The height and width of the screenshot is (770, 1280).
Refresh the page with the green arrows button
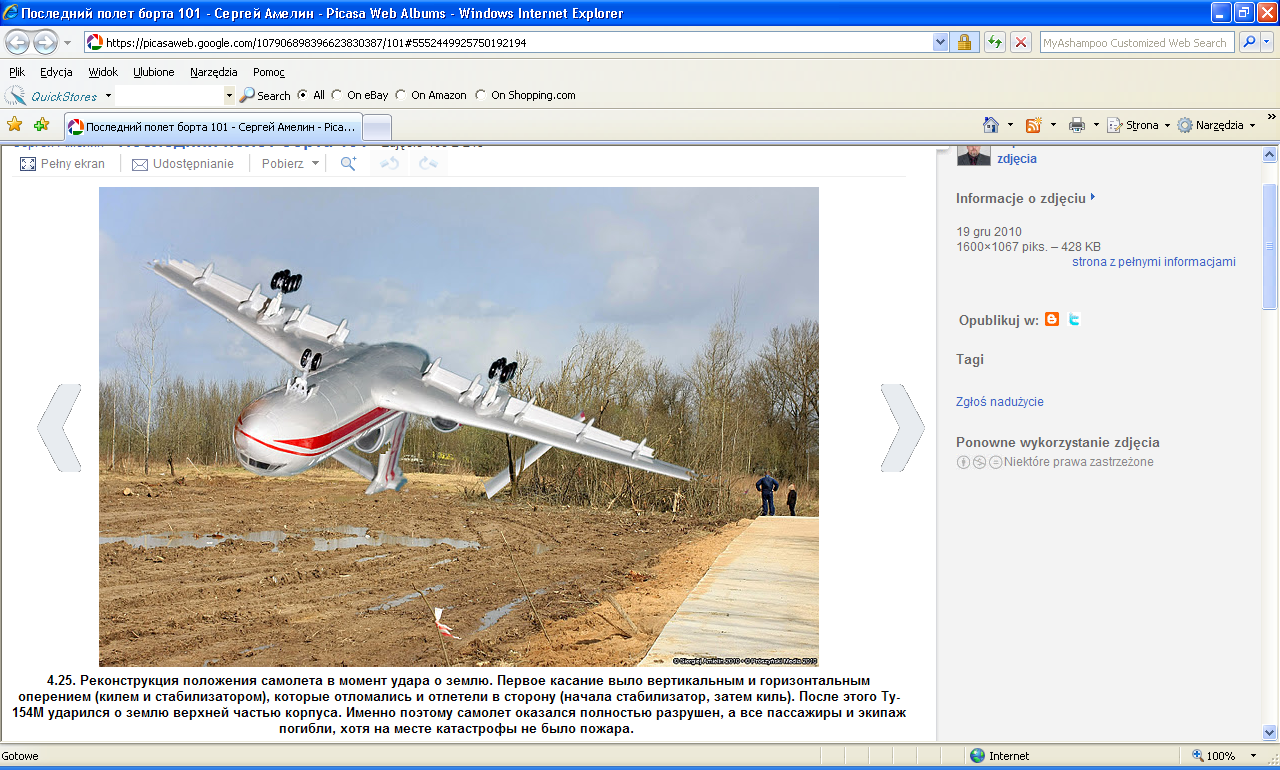tap(995, 42)
